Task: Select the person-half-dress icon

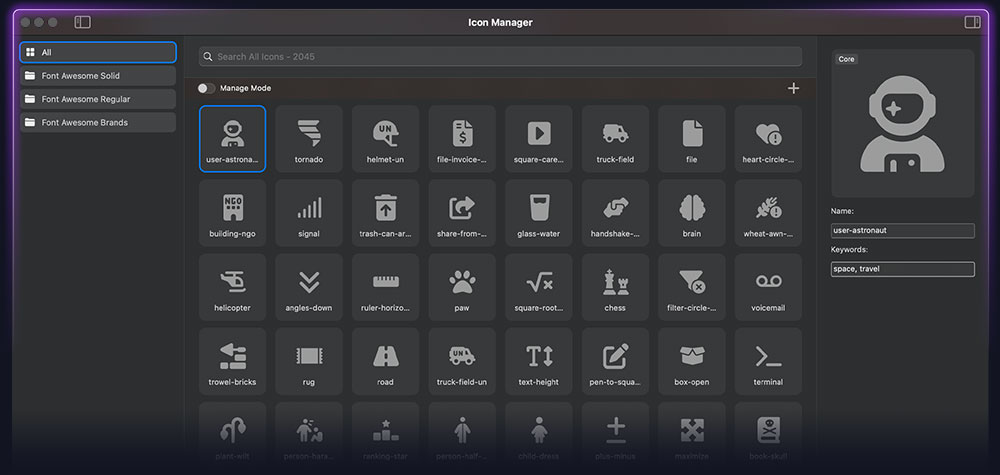Action: tap(462, 435)
